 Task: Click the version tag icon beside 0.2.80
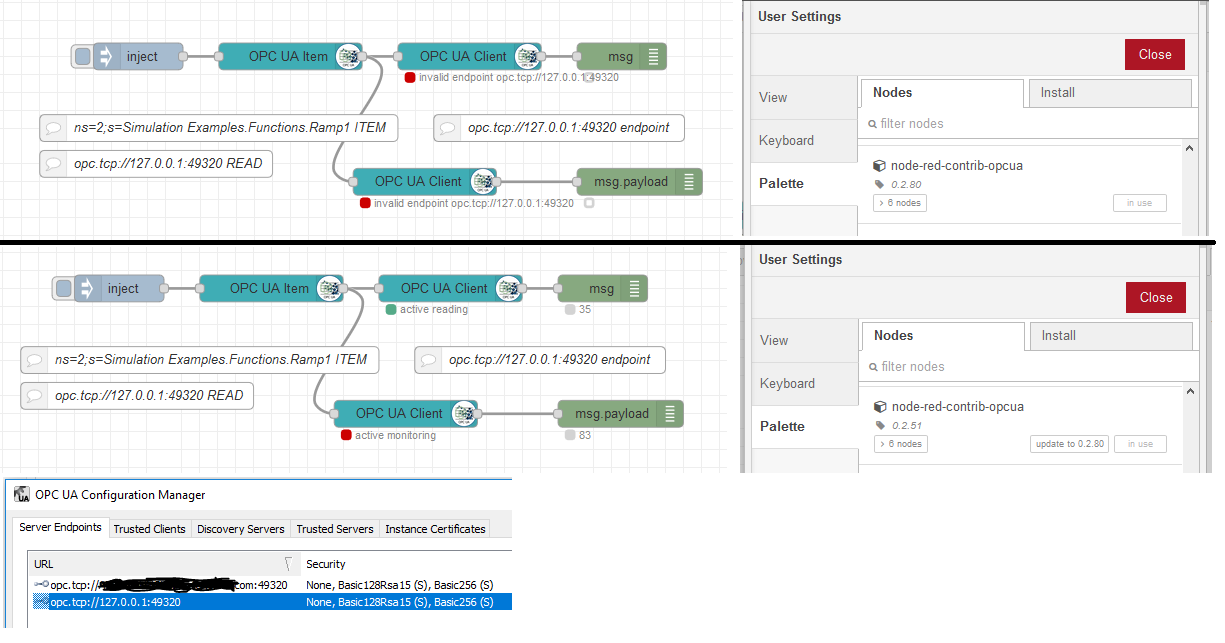coord(880,184)
